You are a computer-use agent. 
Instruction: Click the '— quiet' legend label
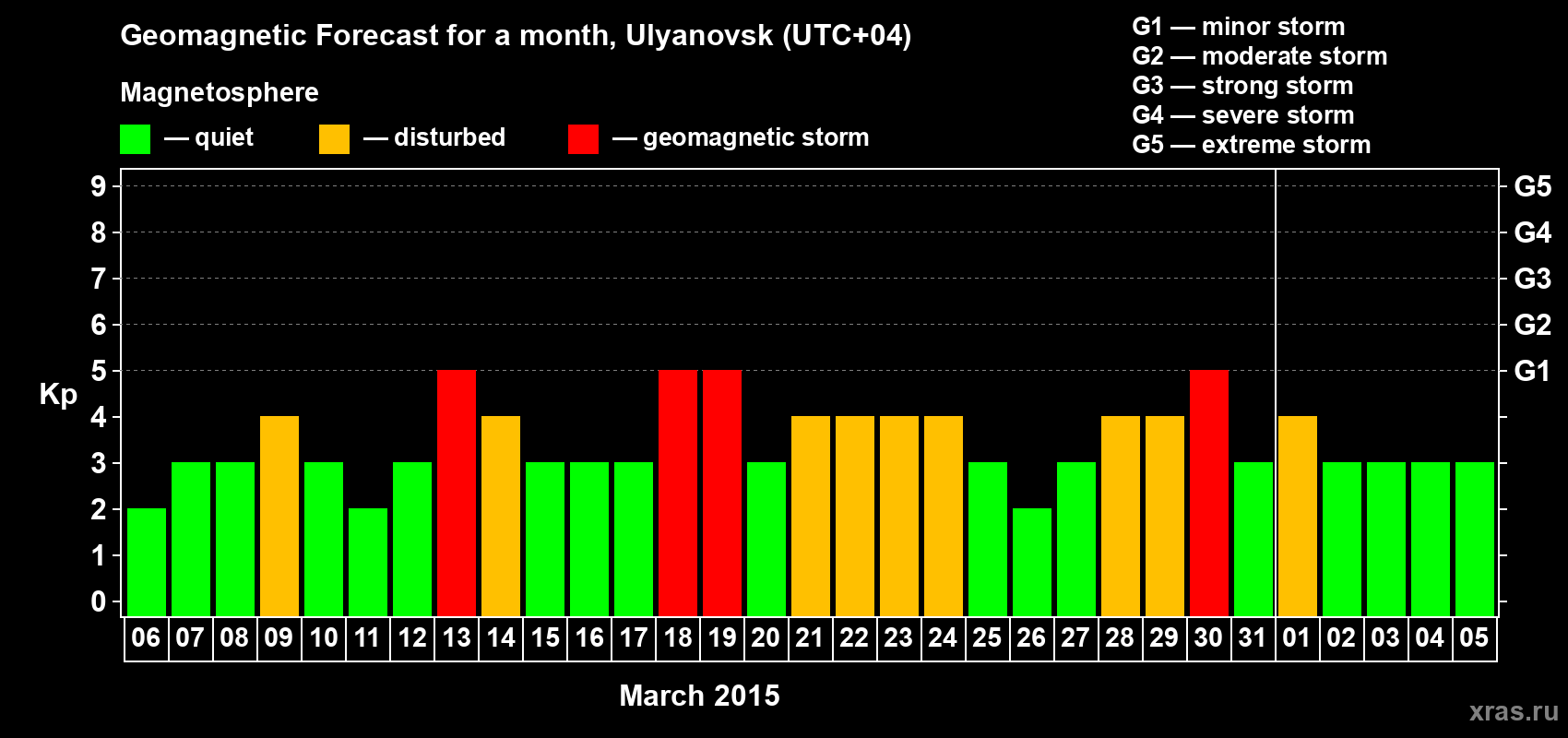pos(208,137)
